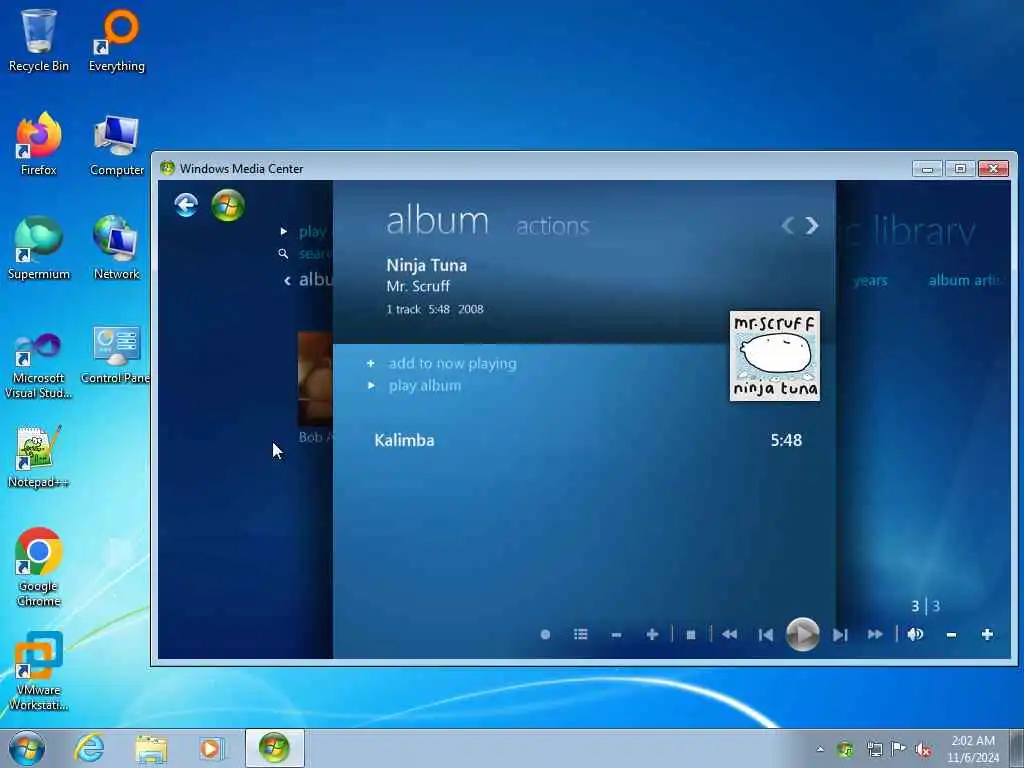Open the Windows Start menu orb
The width and height of the screenshot is (1024, 768).
pos(27,748)
